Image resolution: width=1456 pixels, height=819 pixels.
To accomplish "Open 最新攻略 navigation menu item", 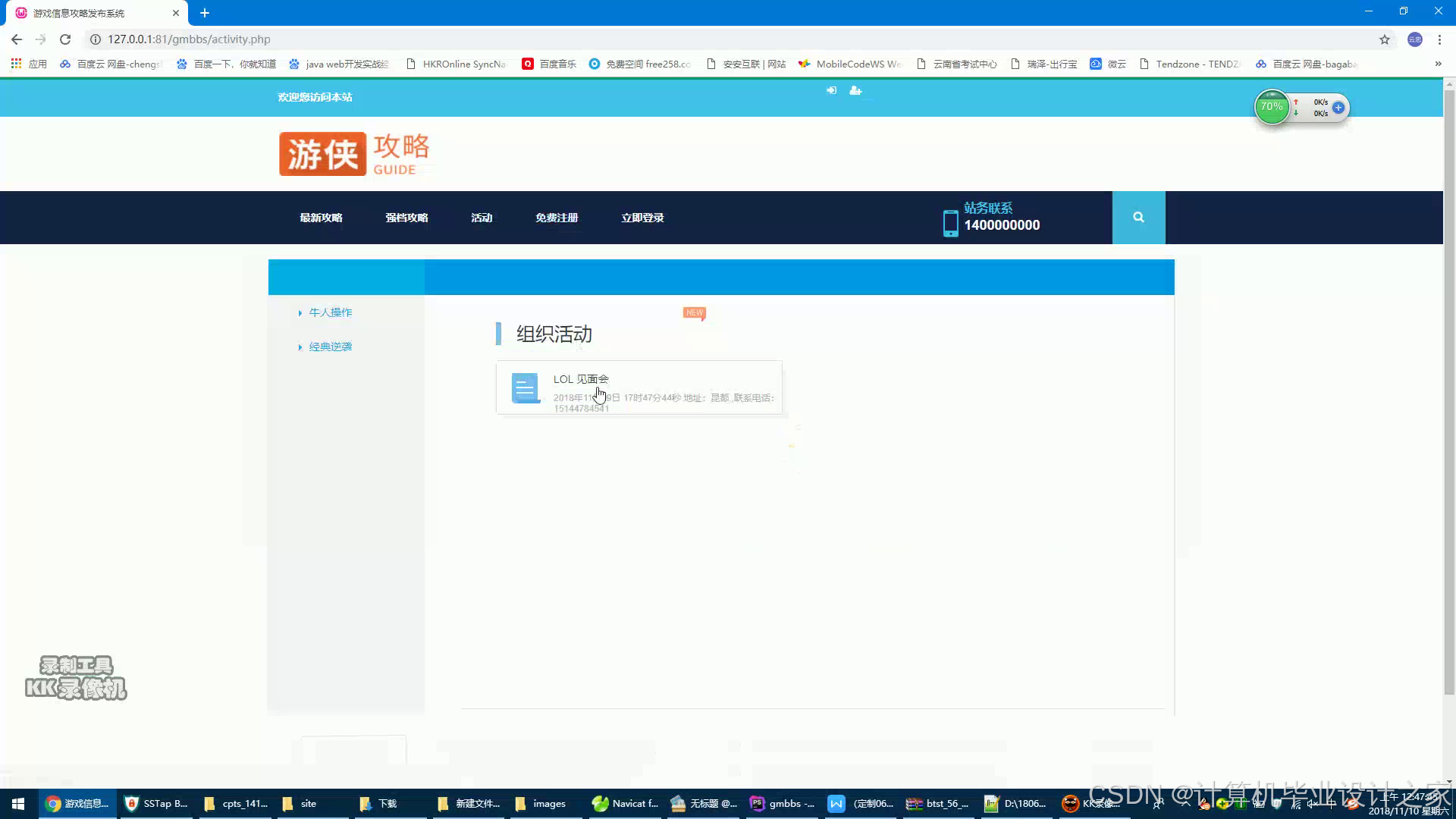I will 321,218.
